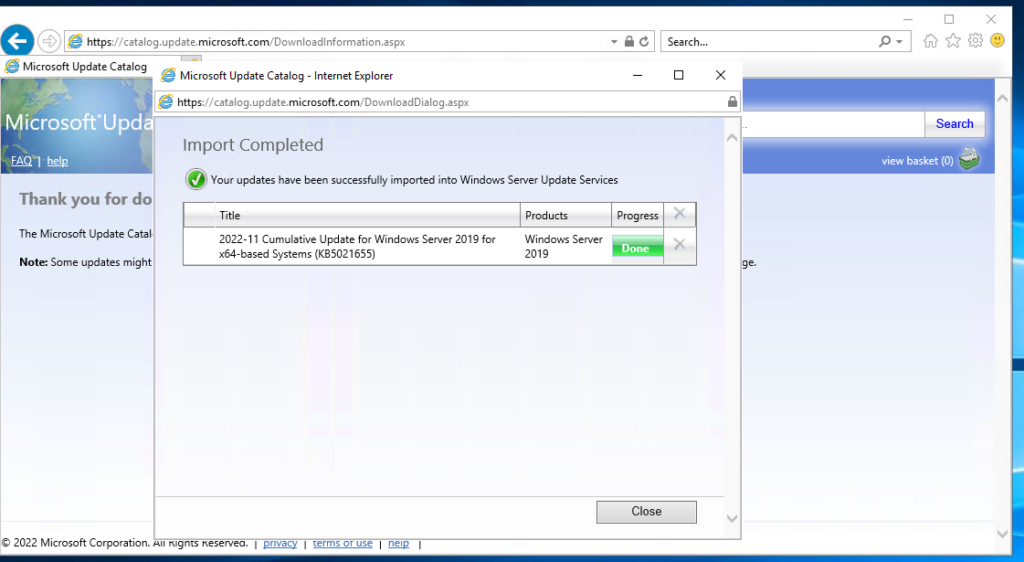The width and height of the screenshot is (1024, 562).
Task: Select the Microsoft Update Catalog browser tab
Action: (76, 67)
